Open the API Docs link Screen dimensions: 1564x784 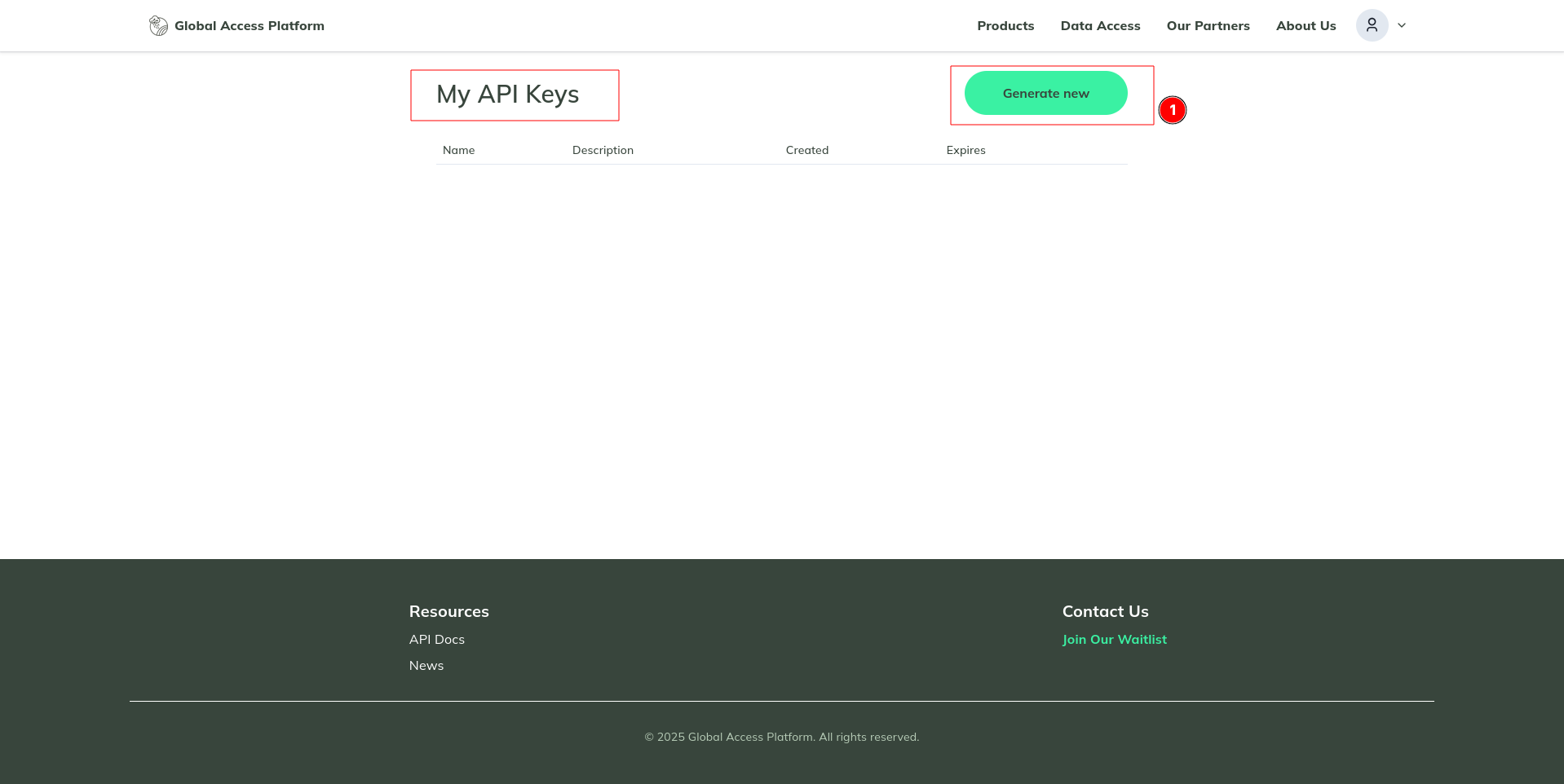pos(437,639)
